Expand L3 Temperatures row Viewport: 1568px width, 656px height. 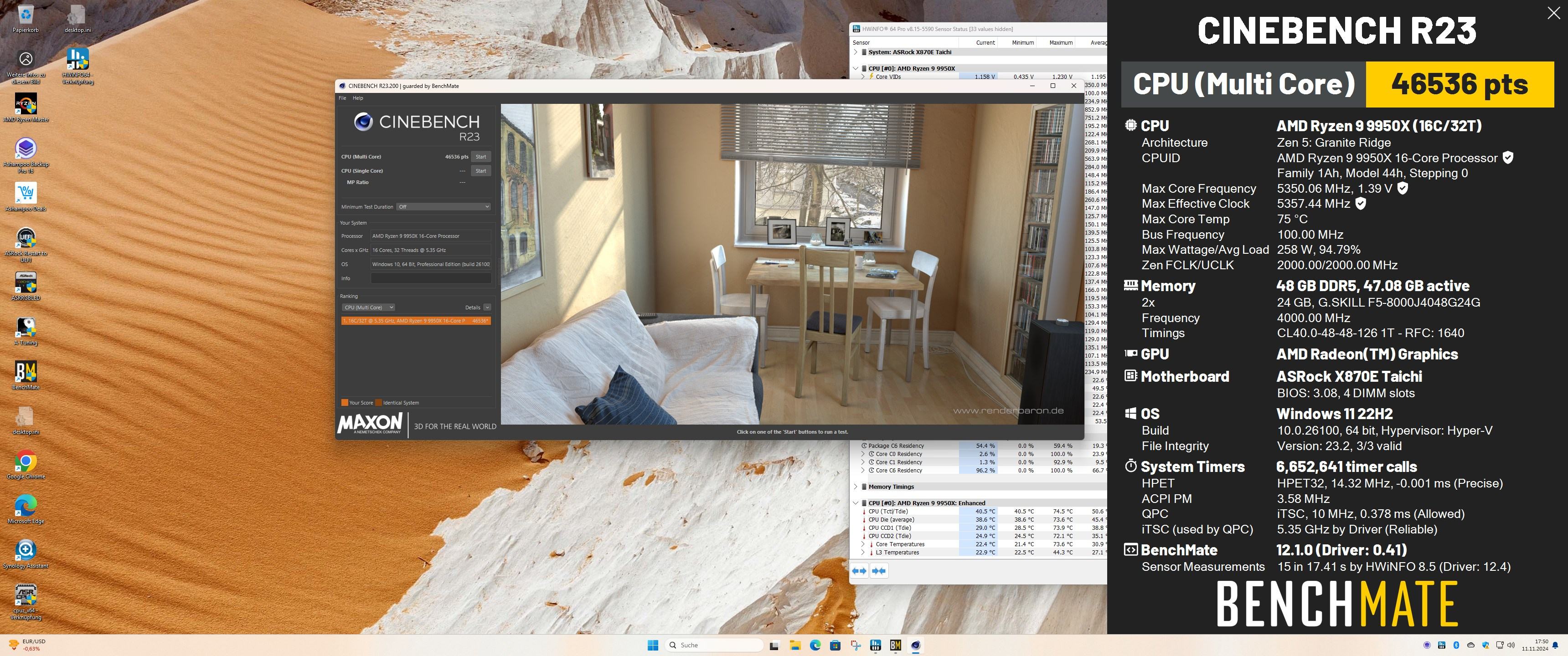click(862, 553)
